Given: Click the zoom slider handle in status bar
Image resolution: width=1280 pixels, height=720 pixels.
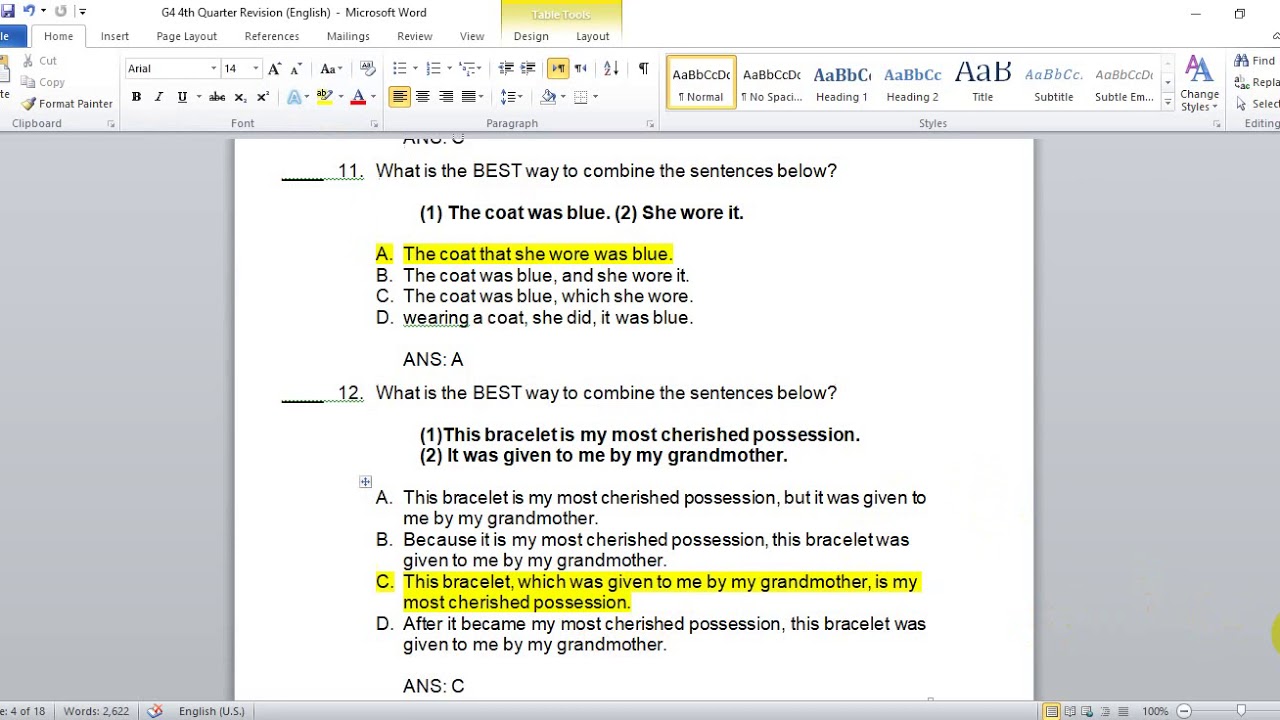Looking at the screenshot, I should pyautogui.click(x=1241, y=711).
